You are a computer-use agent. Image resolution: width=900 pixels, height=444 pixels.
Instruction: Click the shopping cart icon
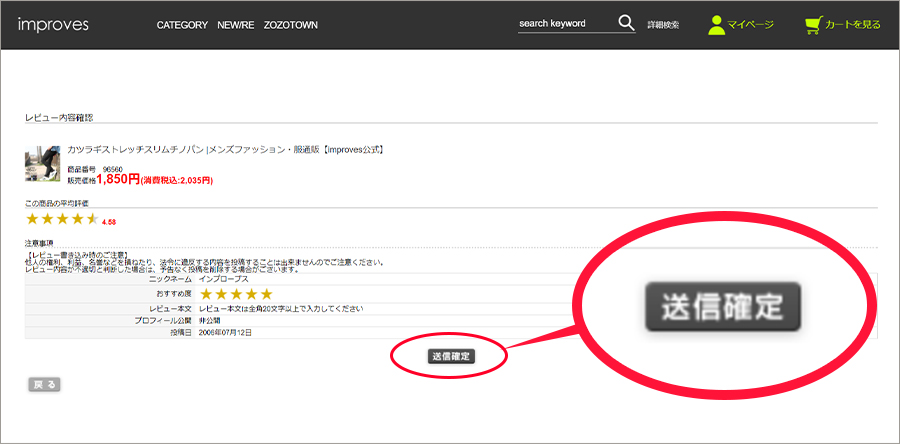coord(813,25)
